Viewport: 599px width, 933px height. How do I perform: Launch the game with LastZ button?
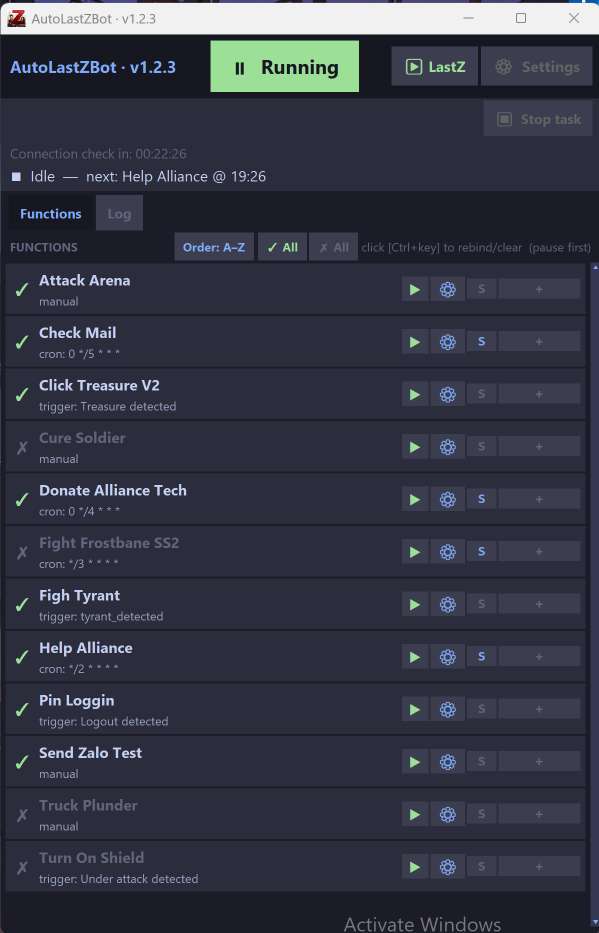[434, 67]
